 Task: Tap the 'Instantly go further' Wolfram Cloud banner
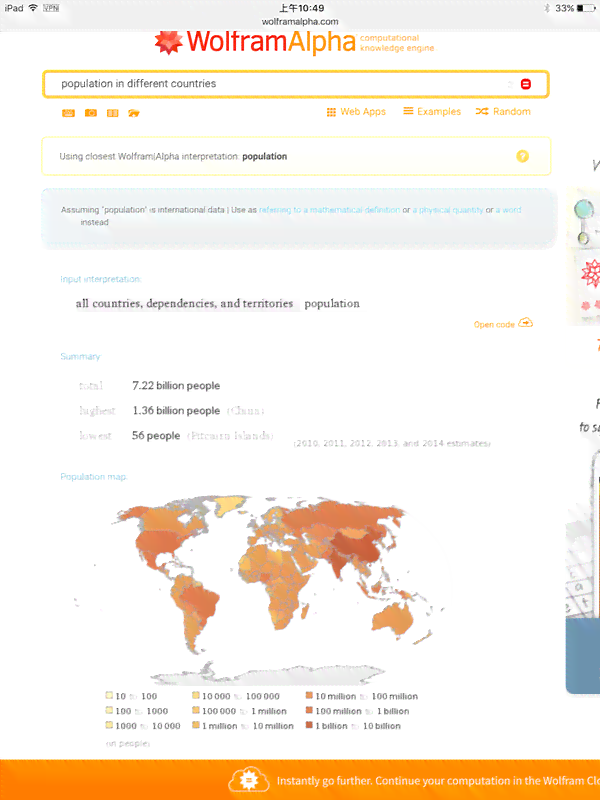(x=300, y=780)
